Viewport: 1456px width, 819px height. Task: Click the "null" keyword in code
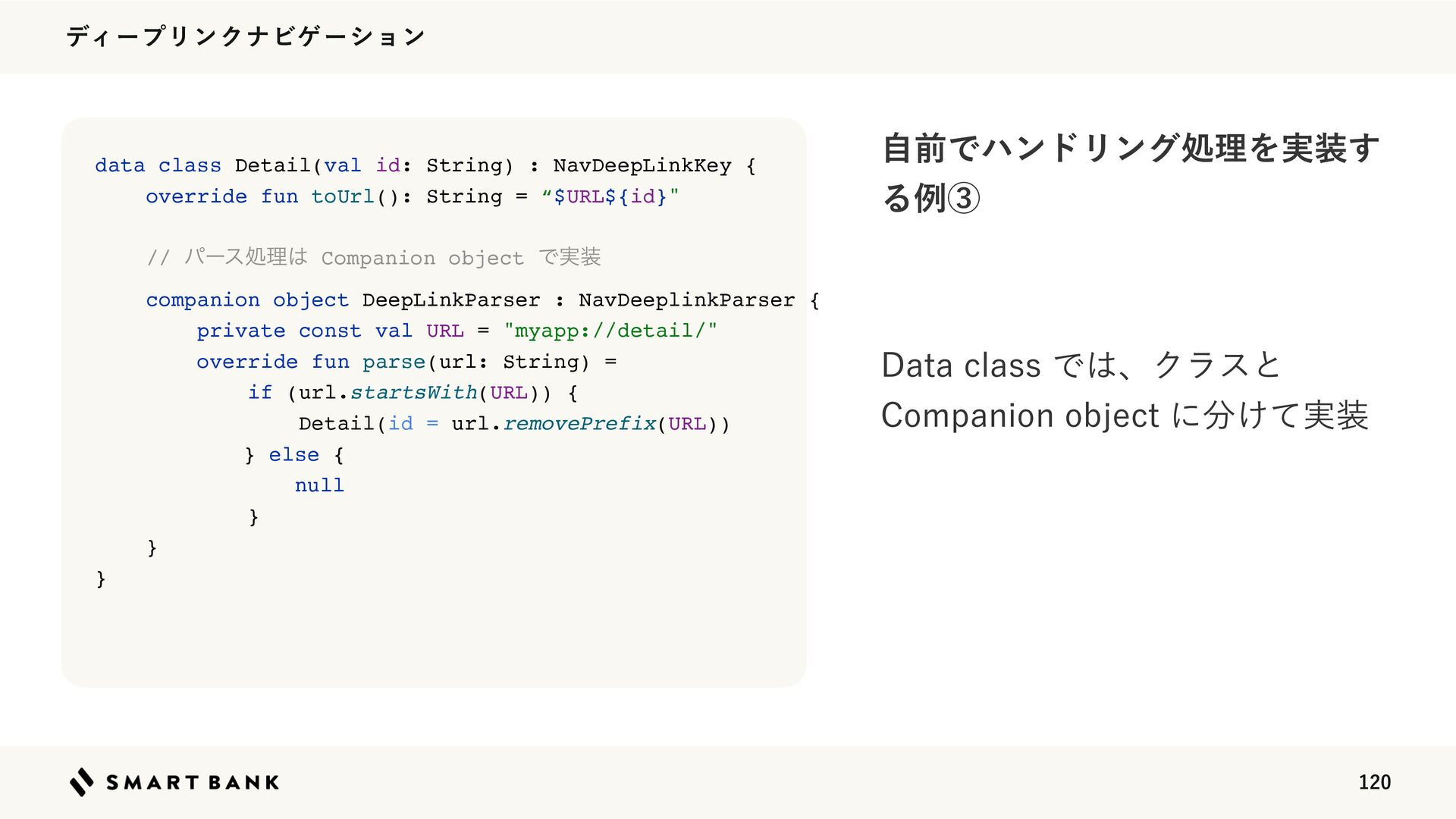319,485
